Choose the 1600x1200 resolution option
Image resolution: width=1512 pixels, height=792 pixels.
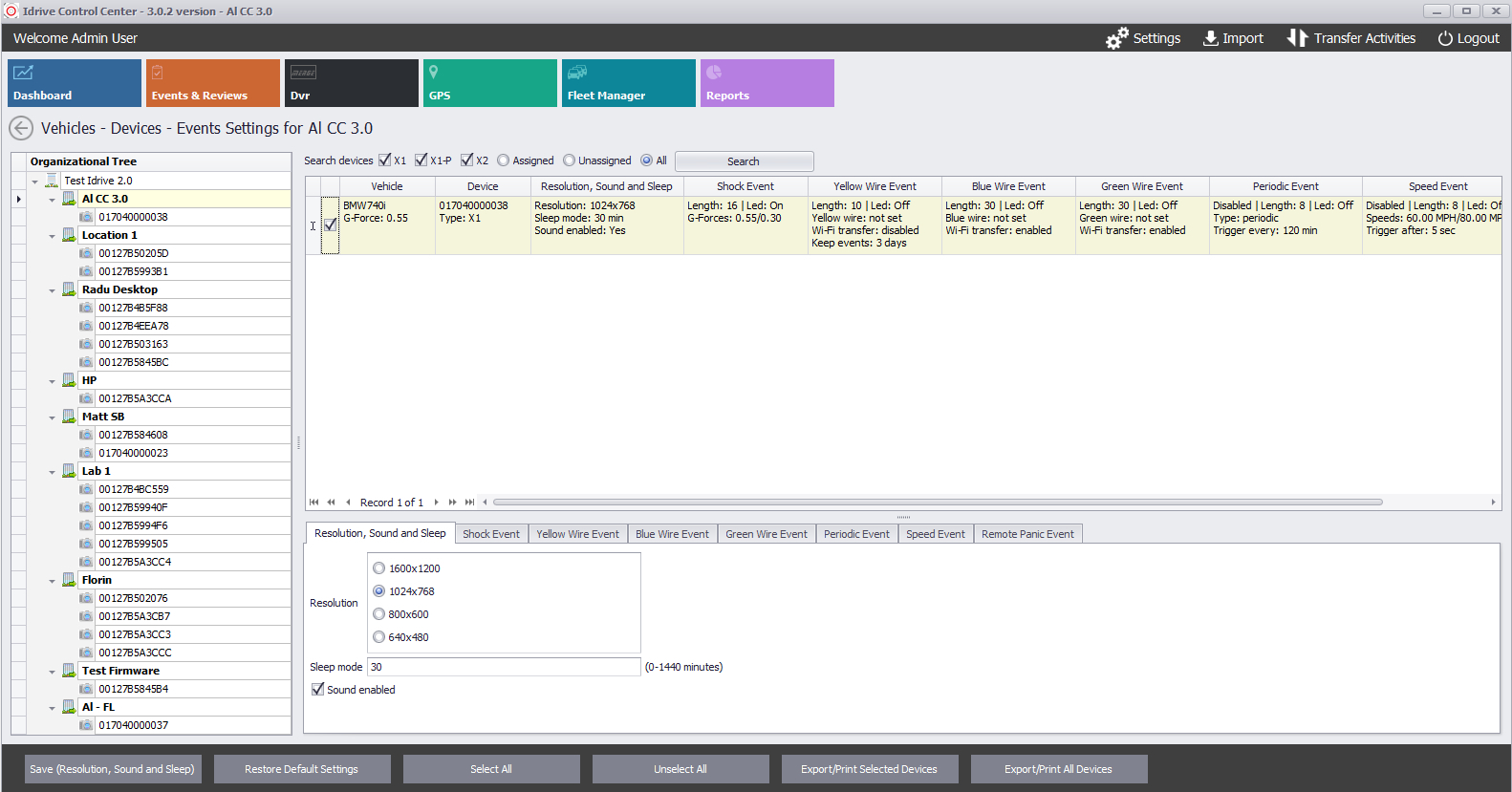[379, 568]
